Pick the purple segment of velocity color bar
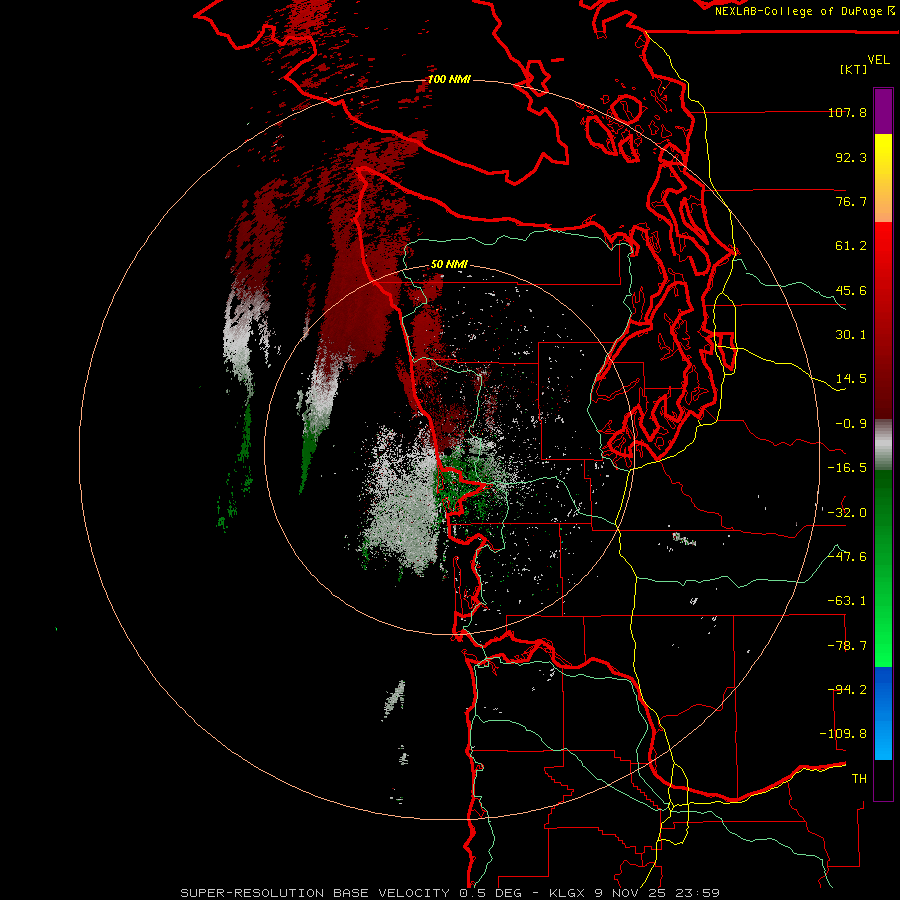900x900 pixels. pos(883,111)
